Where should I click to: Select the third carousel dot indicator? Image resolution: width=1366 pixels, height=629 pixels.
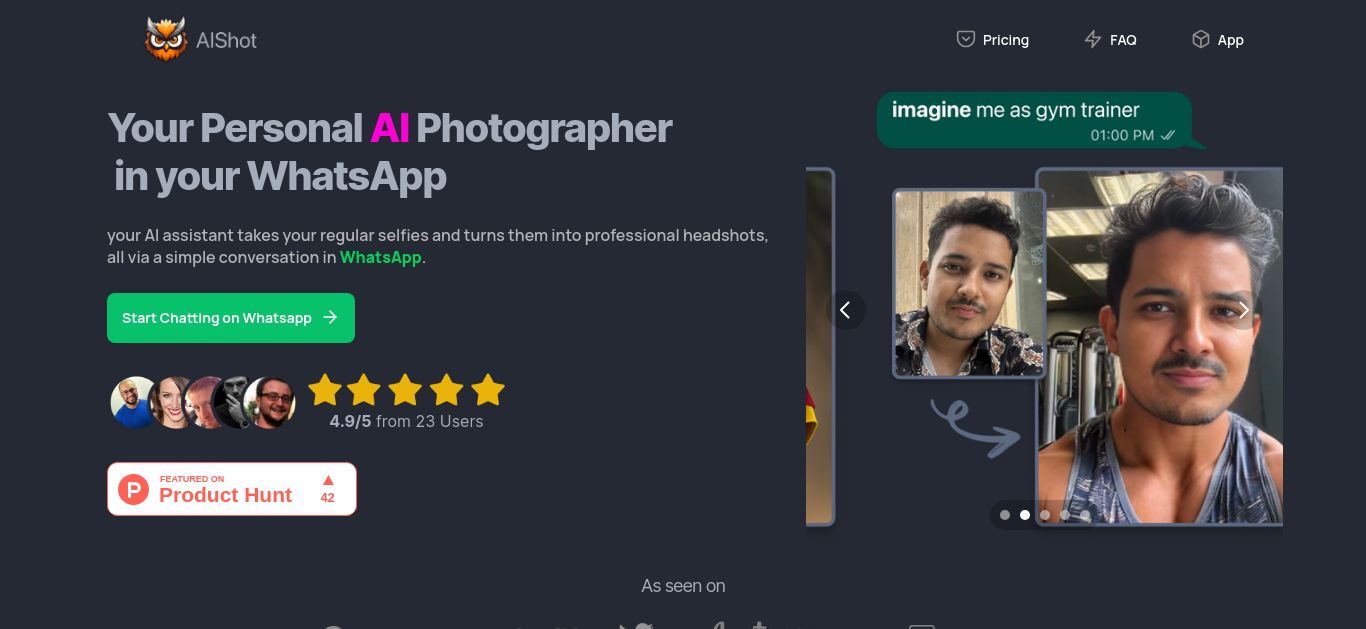point(1045,515)
